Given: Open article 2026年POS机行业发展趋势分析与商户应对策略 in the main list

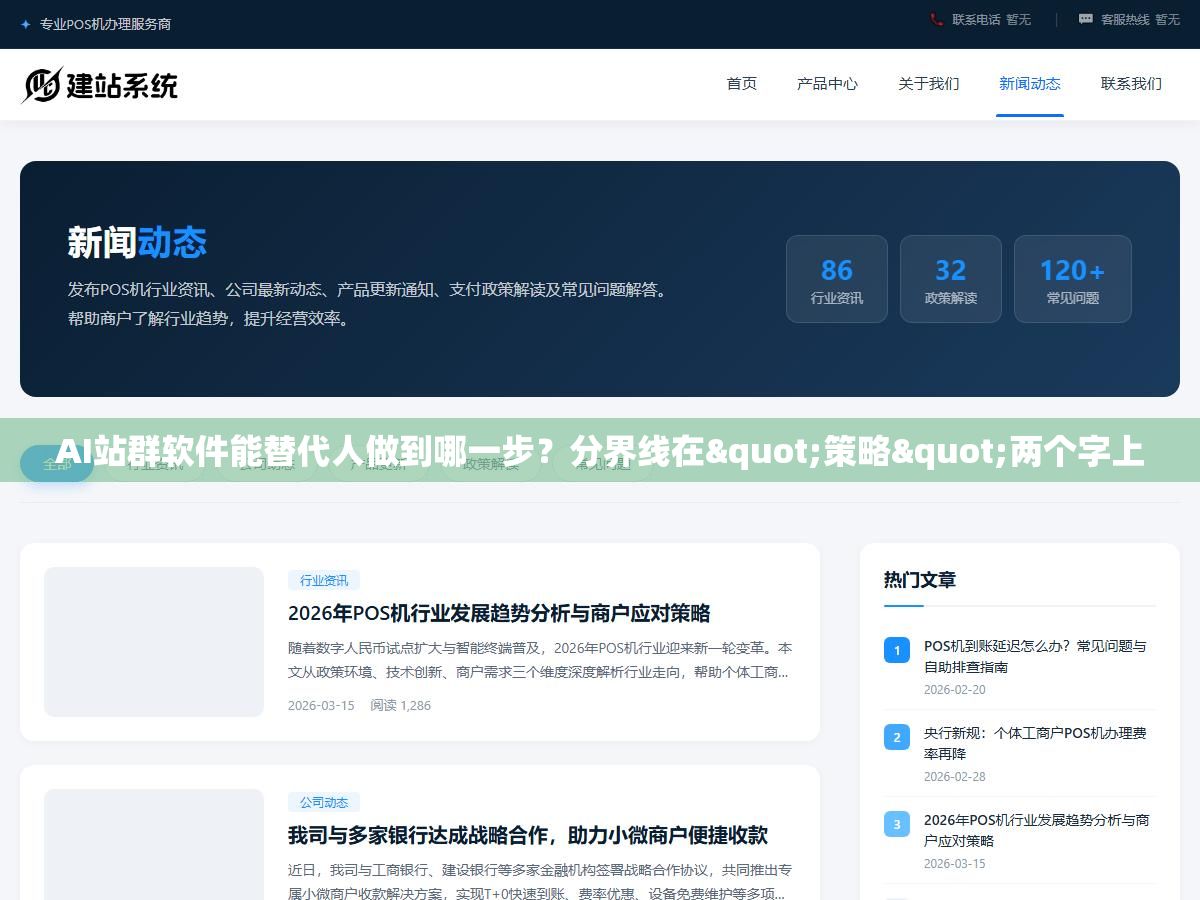Looking at the screenshot, I should coord(499,613).
